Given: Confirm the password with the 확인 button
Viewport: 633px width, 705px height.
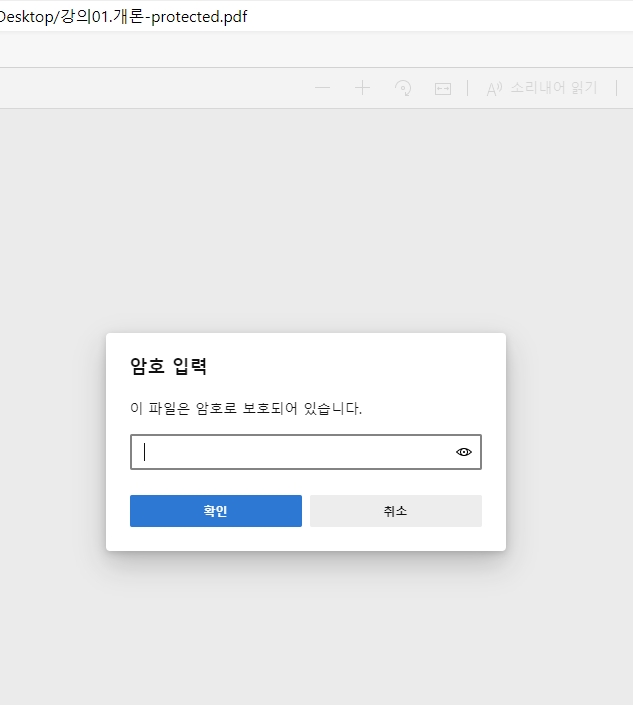Looking at the screenshot, I should (x=216, y=511).
